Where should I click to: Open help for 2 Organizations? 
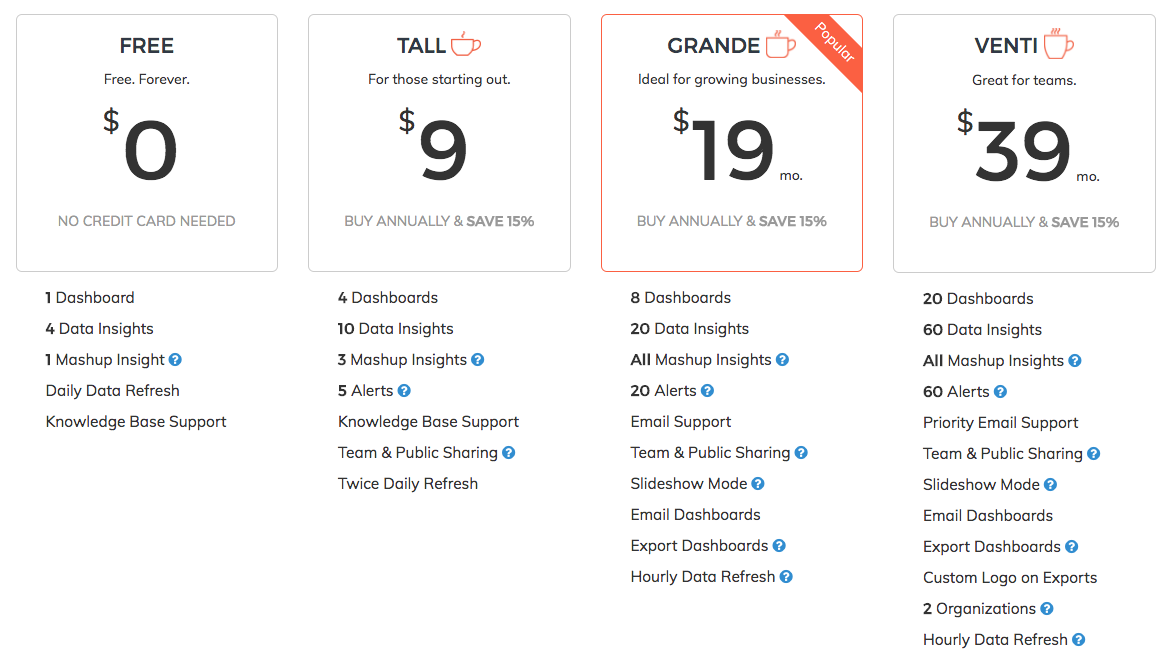(1047, 609)
